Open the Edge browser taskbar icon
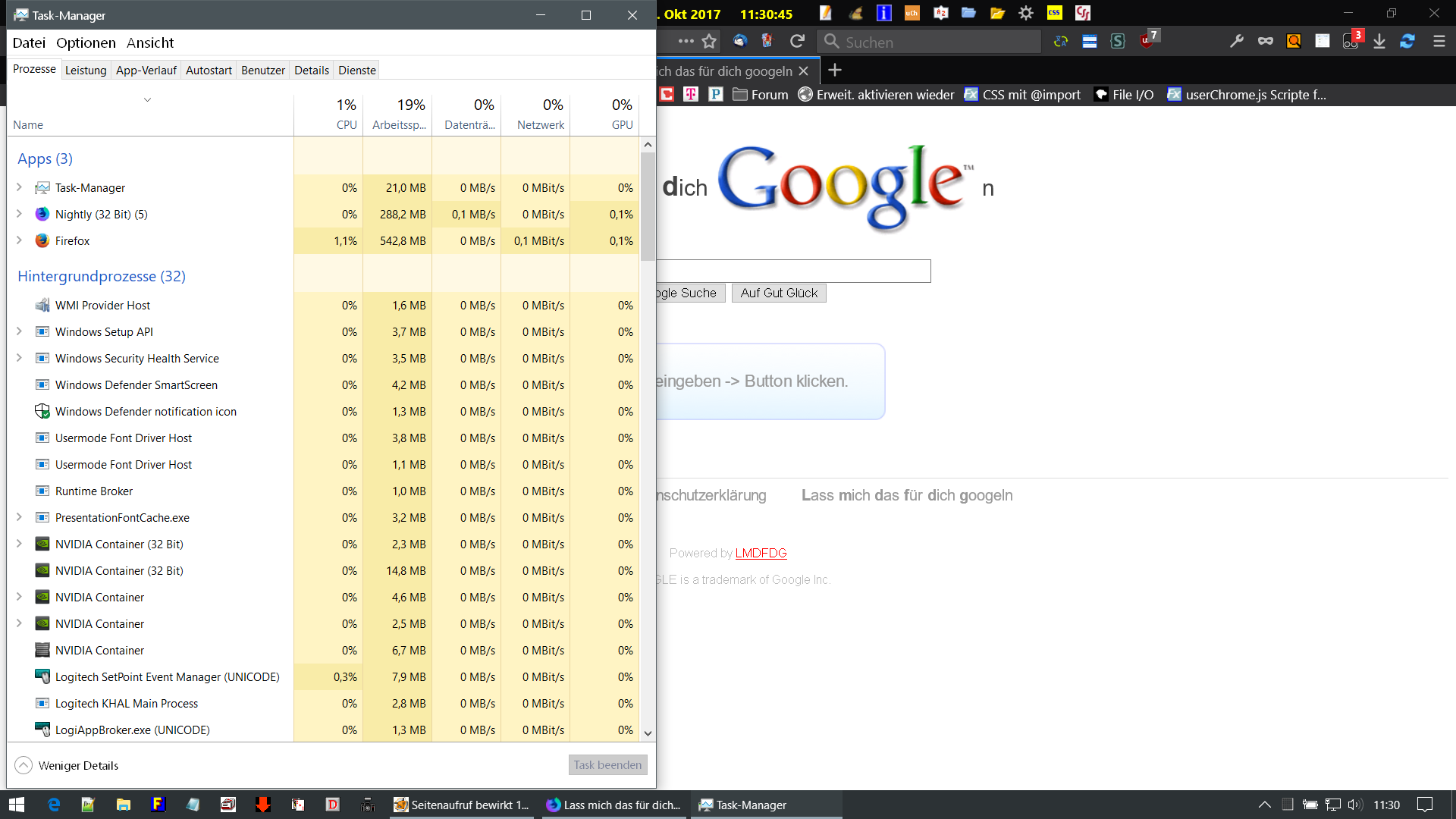This screenshot has height=819, width=1456. [54, 805]
